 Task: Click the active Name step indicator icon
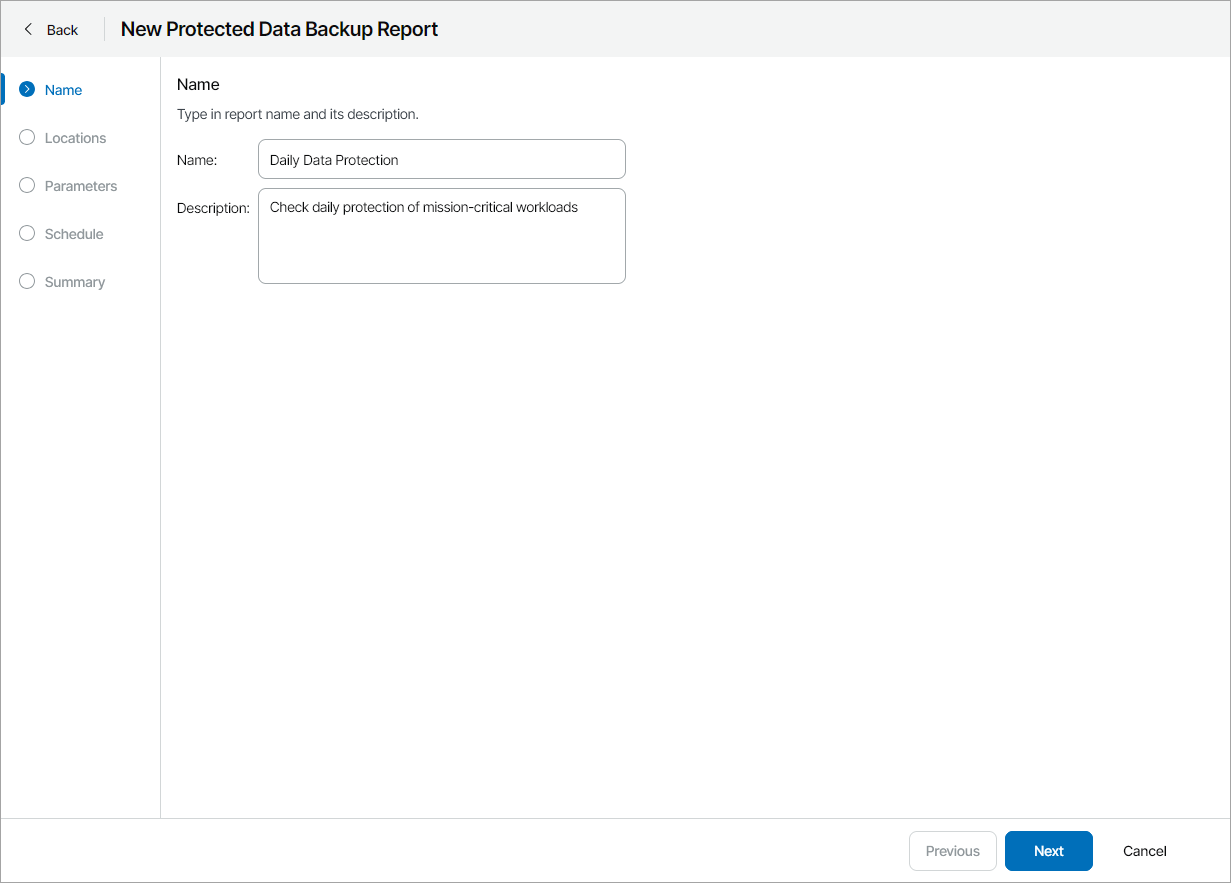(x=26, y=89)
